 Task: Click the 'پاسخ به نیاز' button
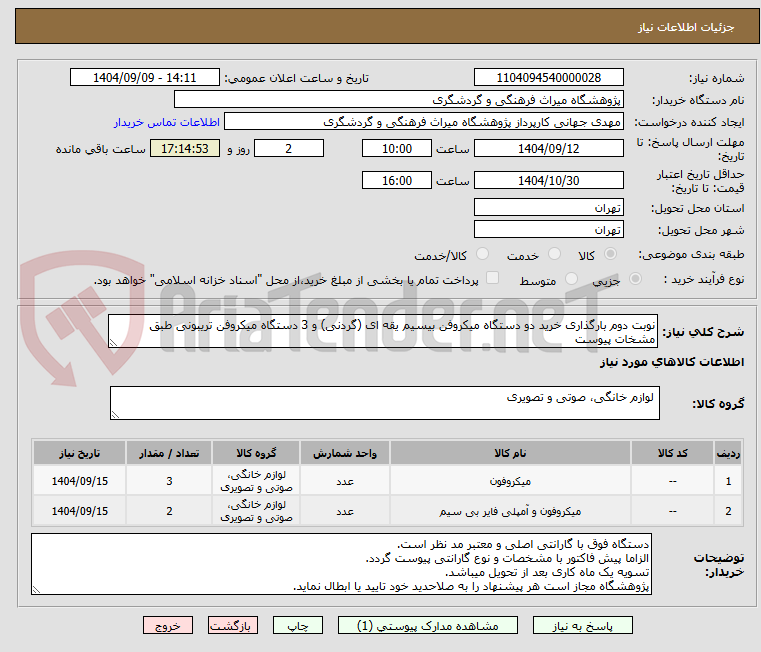coord(582,625)
